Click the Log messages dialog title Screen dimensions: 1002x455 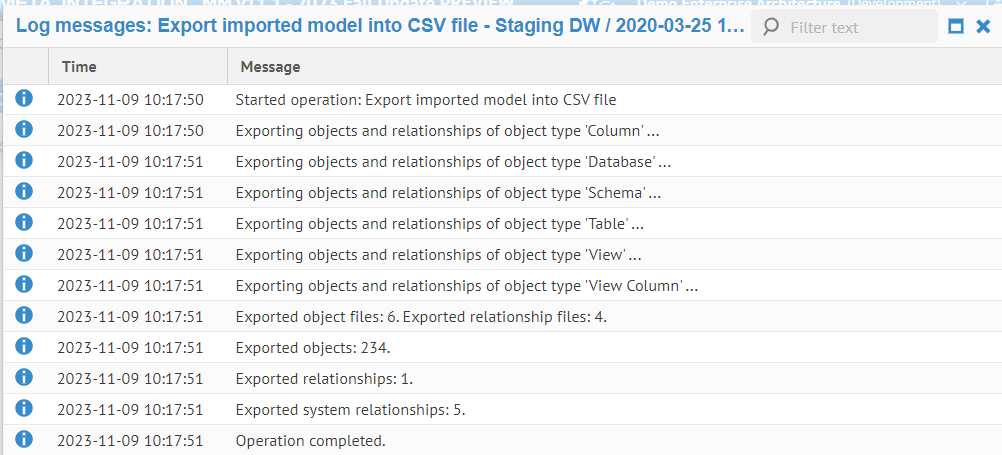[380, 27]
